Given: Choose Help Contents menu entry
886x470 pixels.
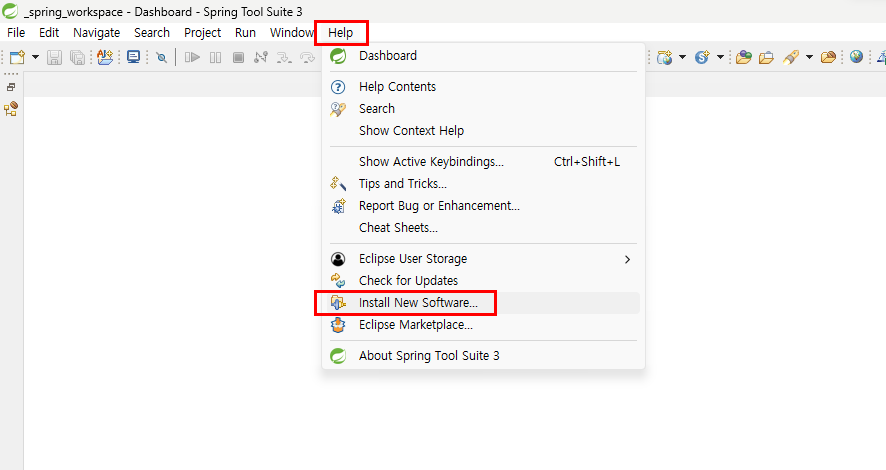Looking at the screenshot, I should 483,87.
